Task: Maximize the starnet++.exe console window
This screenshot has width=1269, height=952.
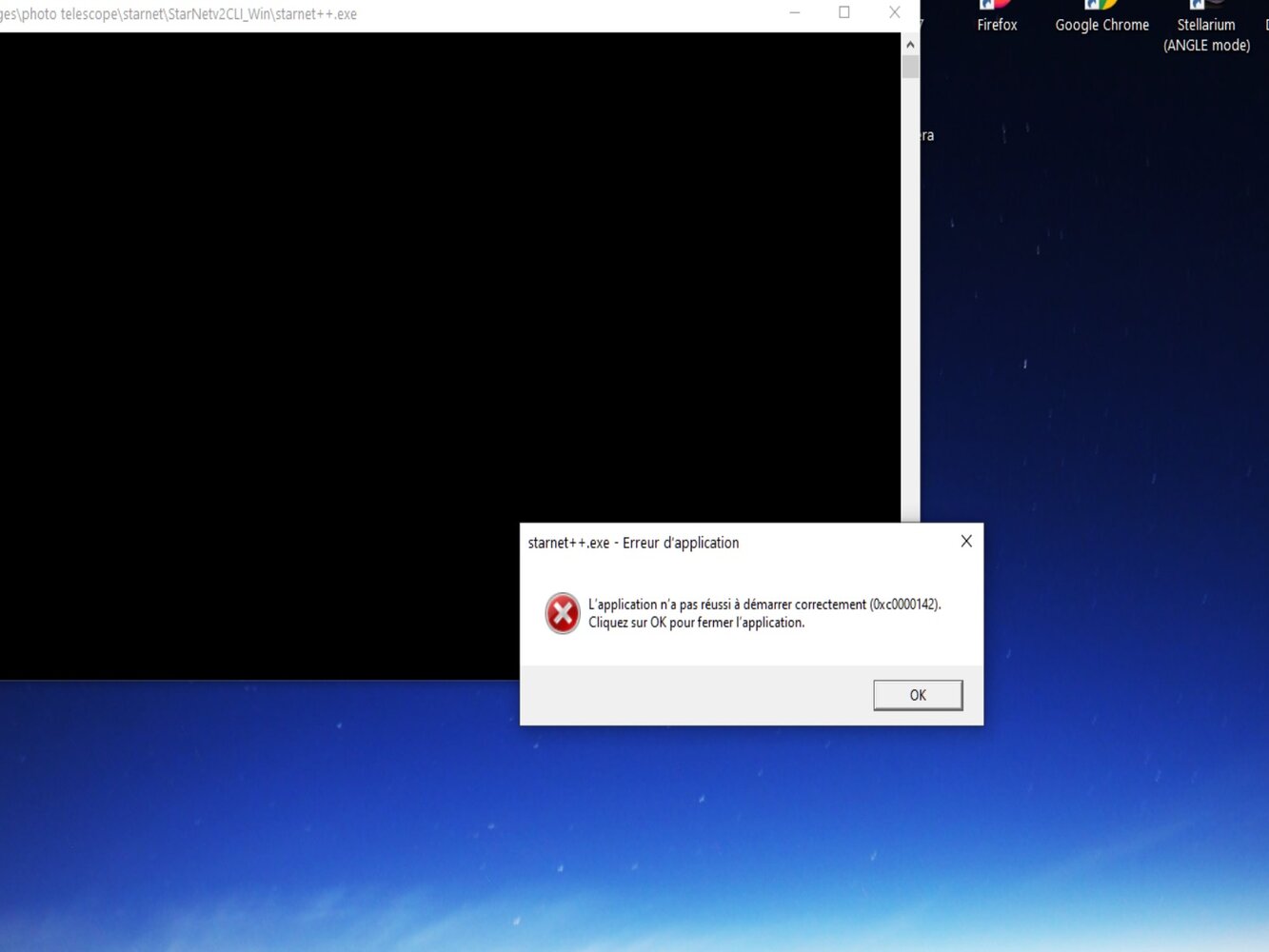Action: point(844,13)
